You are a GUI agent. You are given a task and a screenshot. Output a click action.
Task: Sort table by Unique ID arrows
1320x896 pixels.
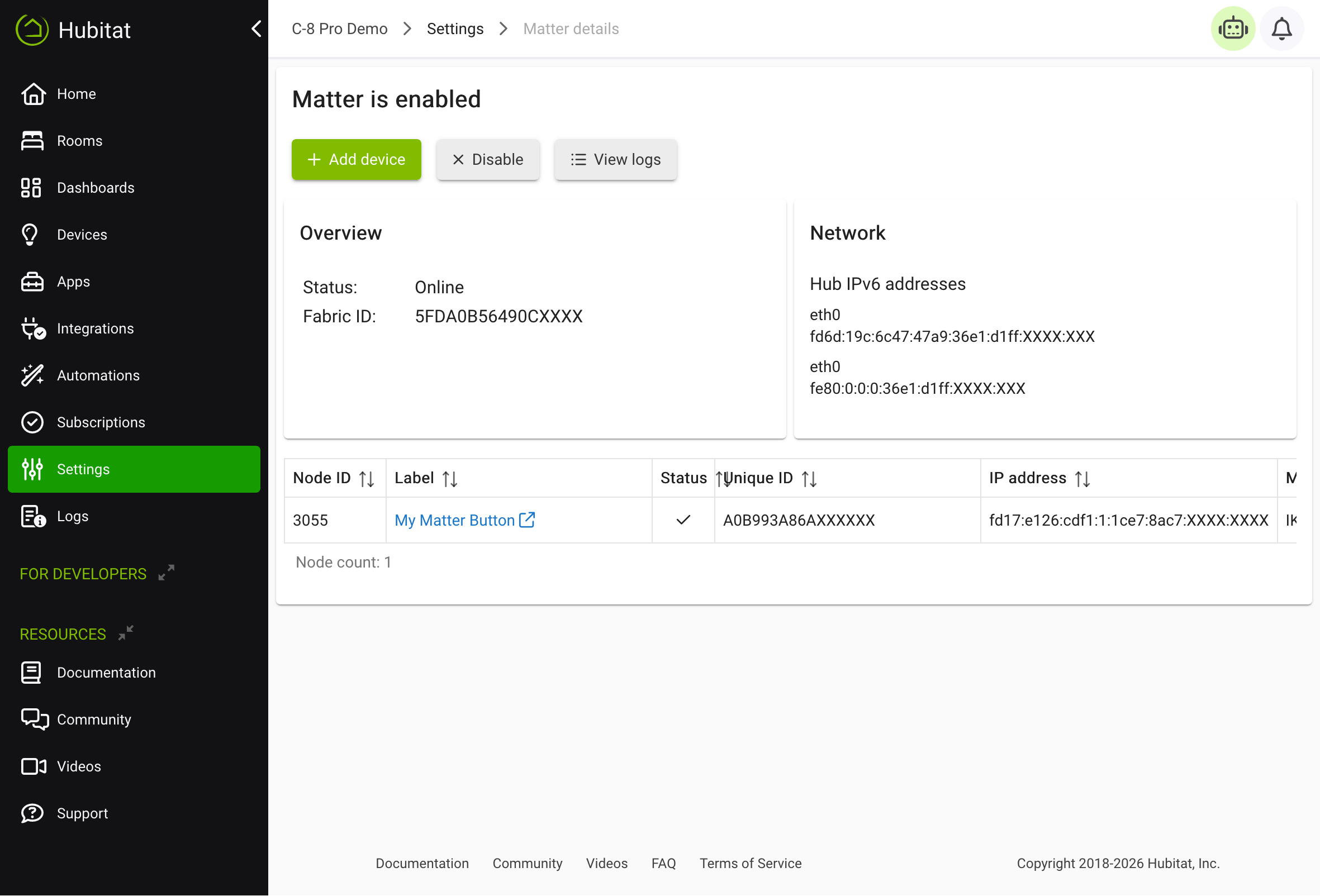click(809, 479)
